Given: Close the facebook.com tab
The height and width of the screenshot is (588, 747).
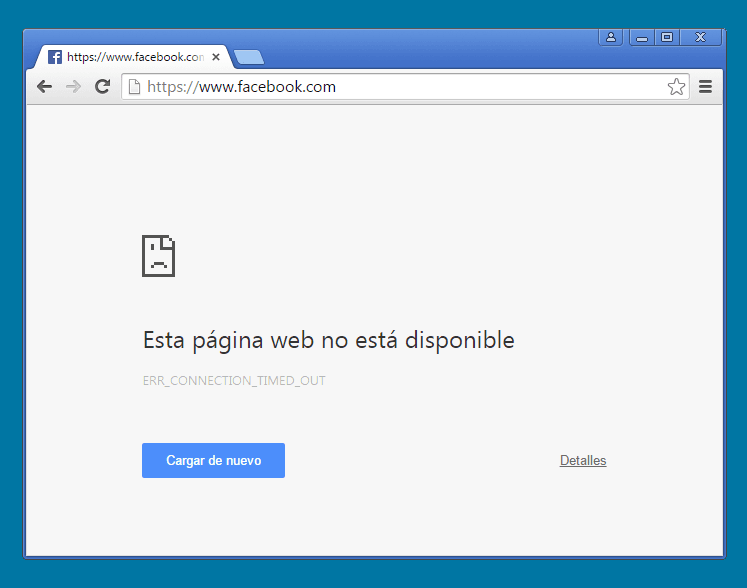Looking at the screenshot, I should click(216, 57).
